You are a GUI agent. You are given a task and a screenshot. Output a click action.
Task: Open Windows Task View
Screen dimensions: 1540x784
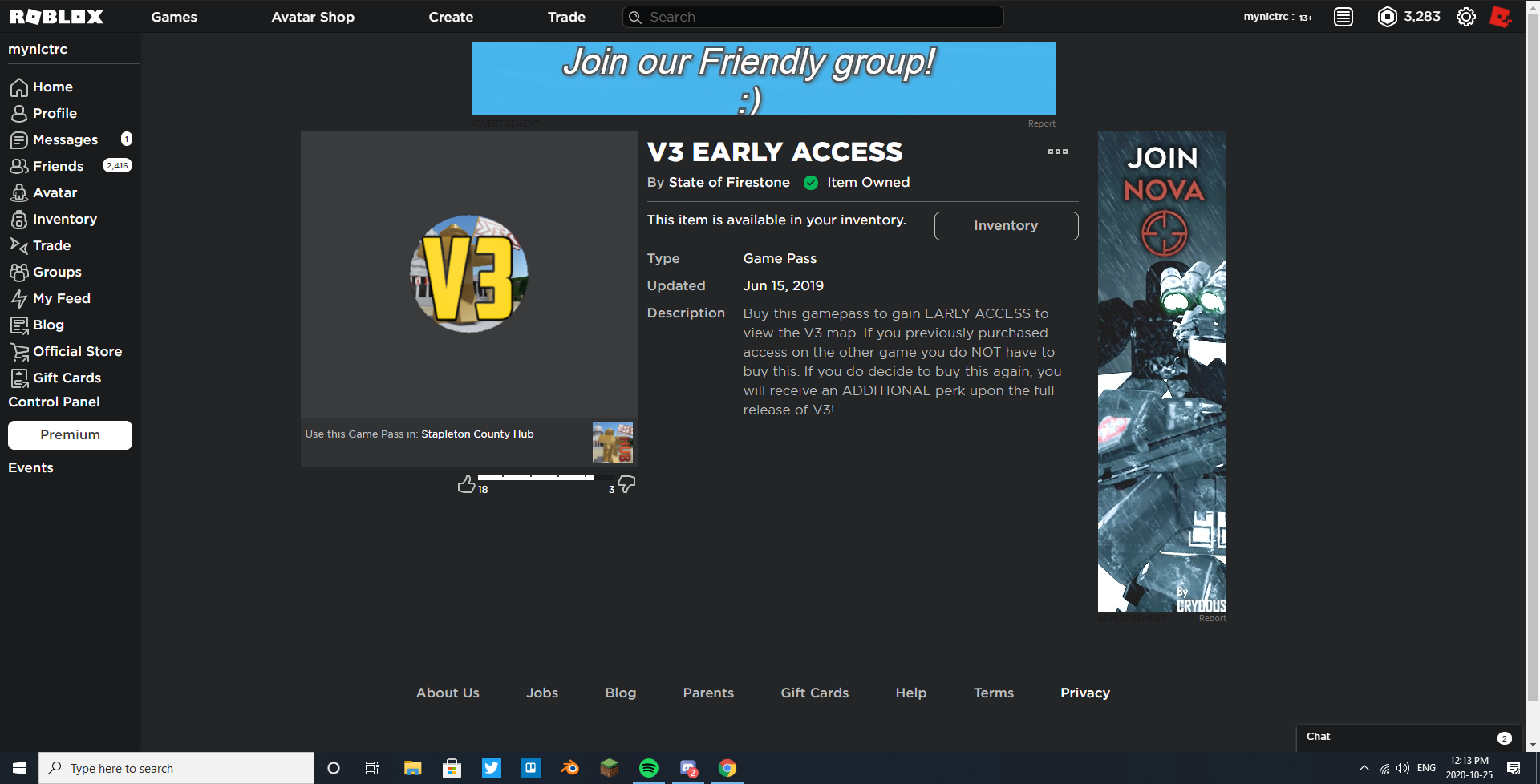(372, 768)
